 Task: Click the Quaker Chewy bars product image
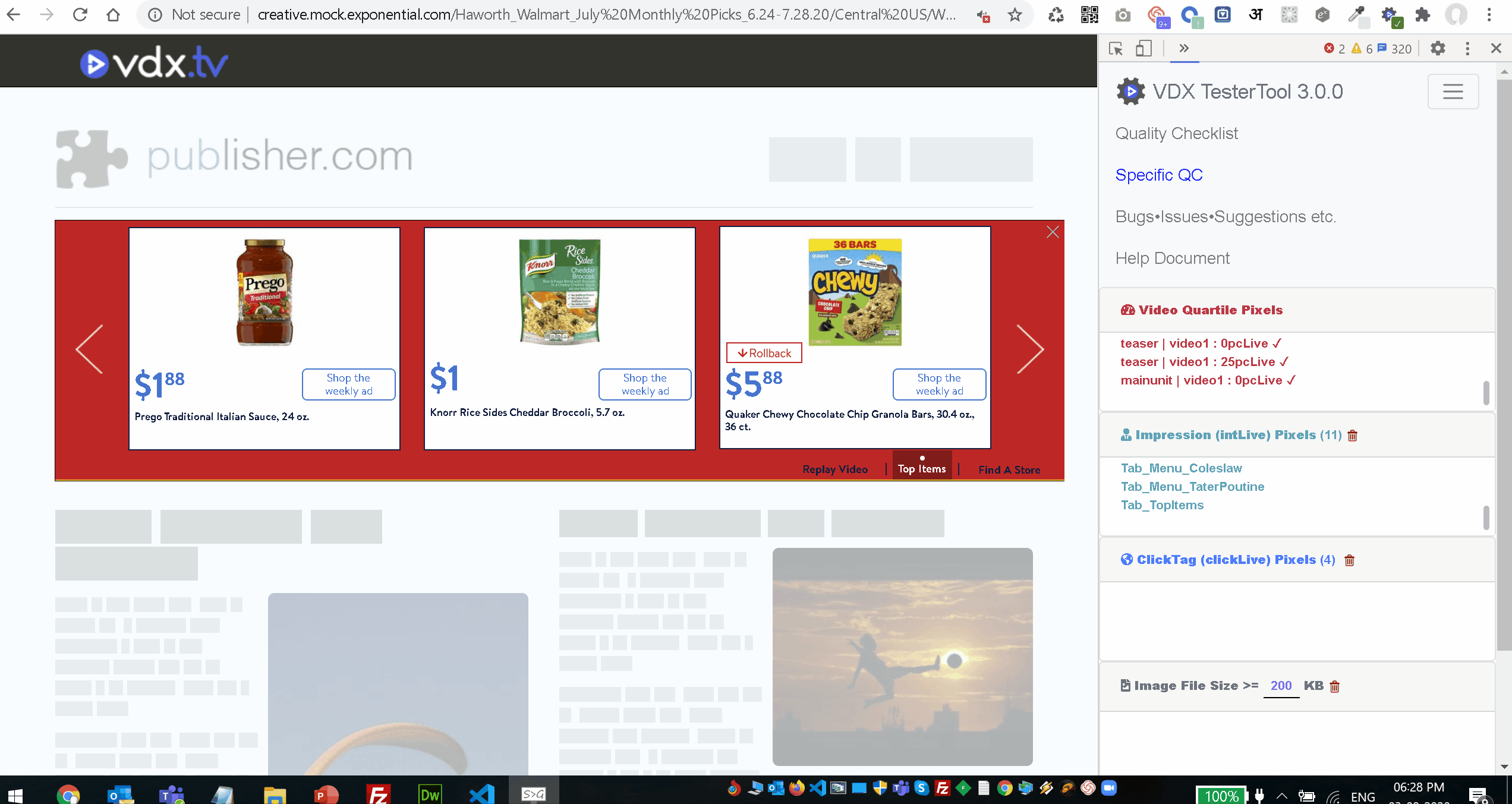855,292
